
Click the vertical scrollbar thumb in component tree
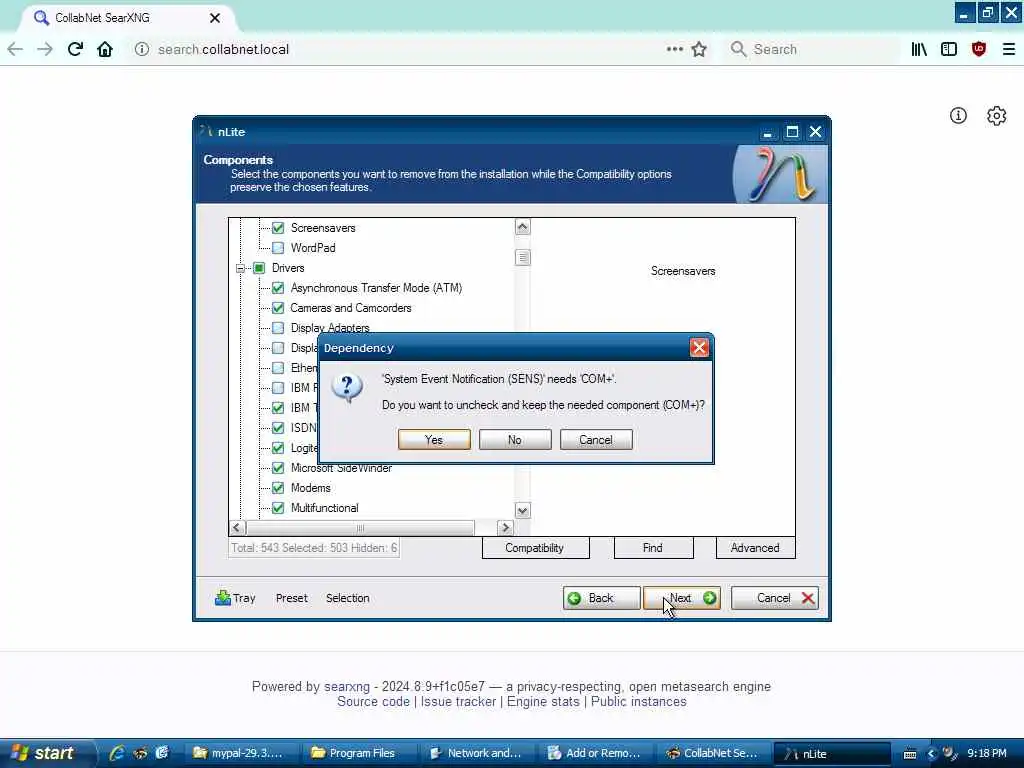(522, 257)
